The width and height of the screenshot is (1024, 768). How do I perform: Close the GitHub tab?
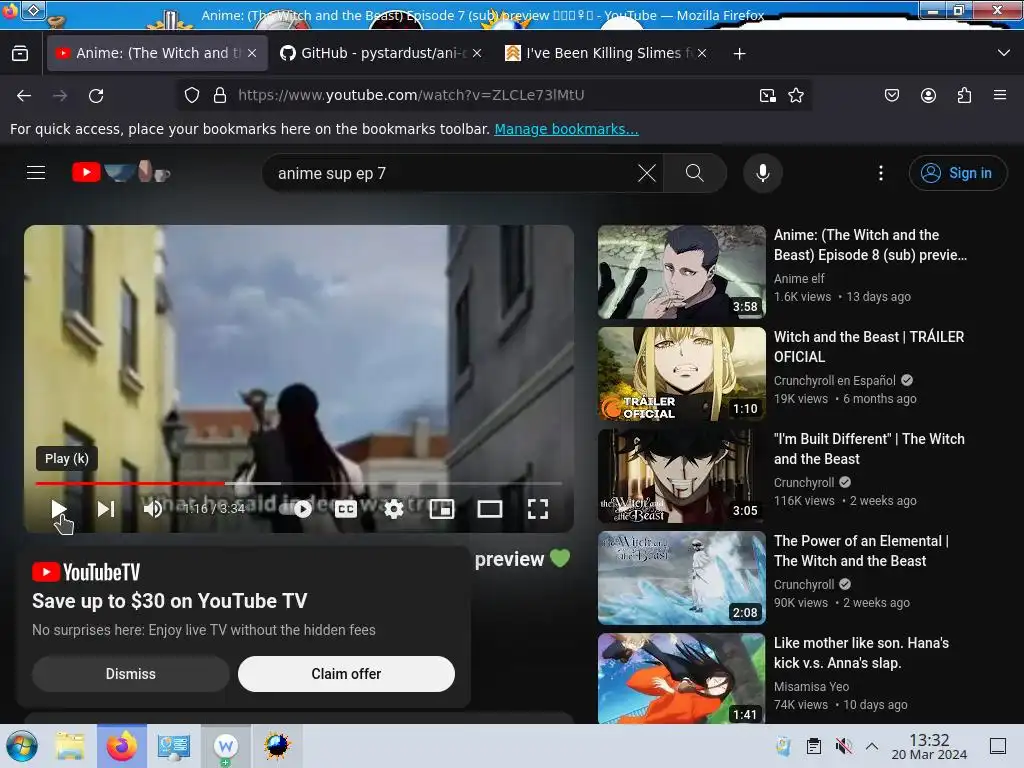tap(477, 53)
